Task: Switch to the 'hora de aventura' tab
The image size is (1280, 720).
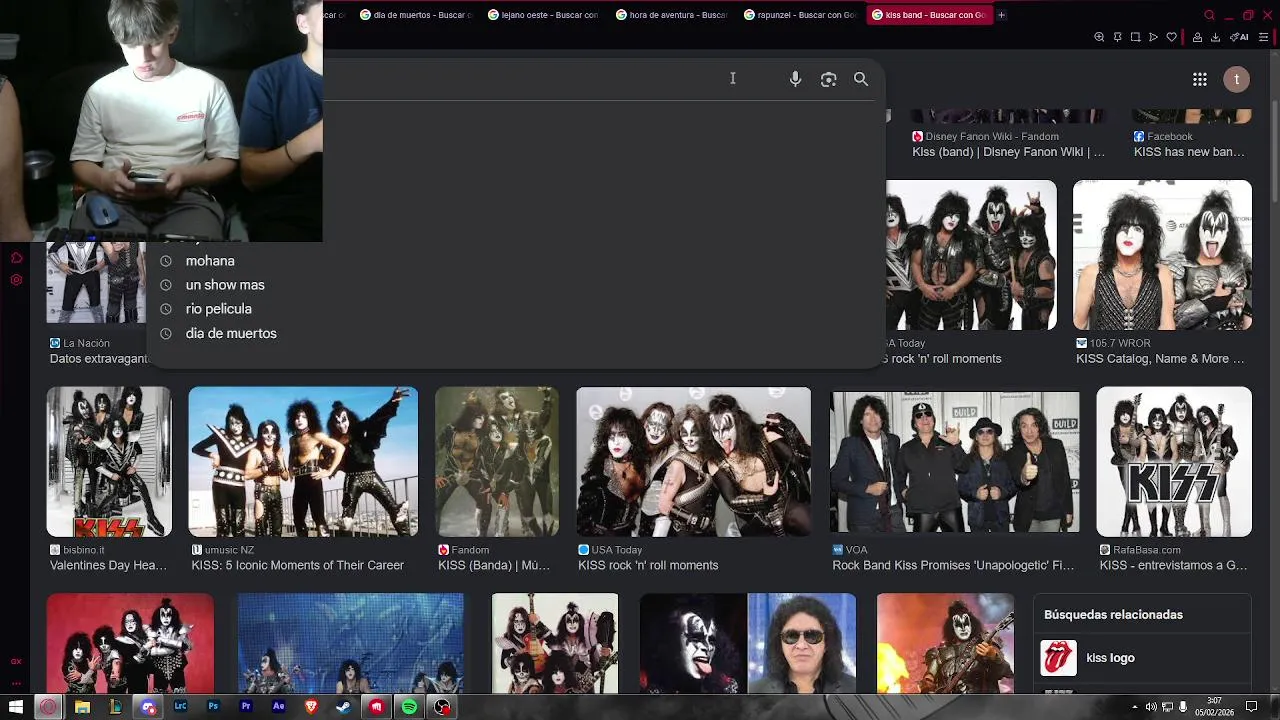Action: [x=670, y=15]
